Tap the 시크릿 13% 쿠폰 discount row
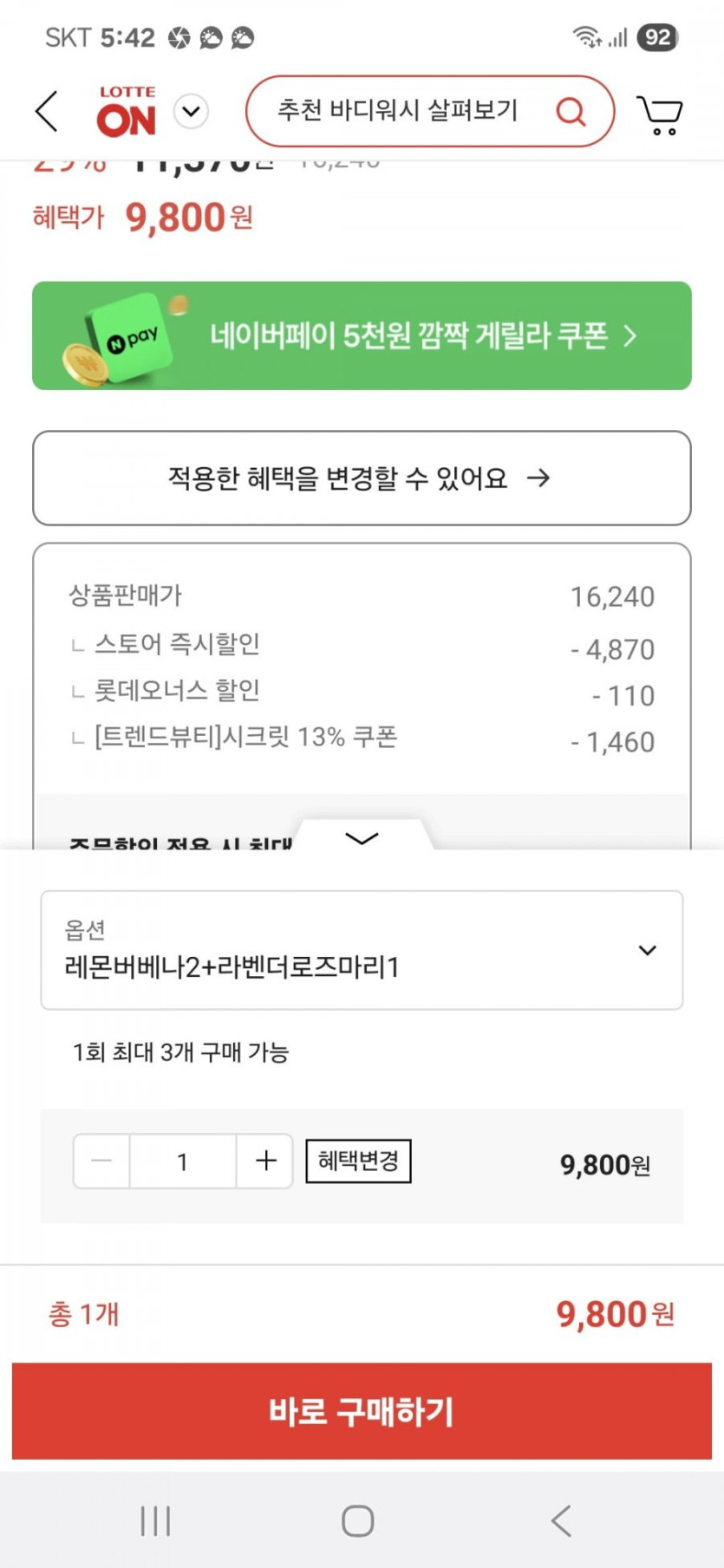Image resolution: width=724 pixels, height=1568 pixels. pos(362,738)
